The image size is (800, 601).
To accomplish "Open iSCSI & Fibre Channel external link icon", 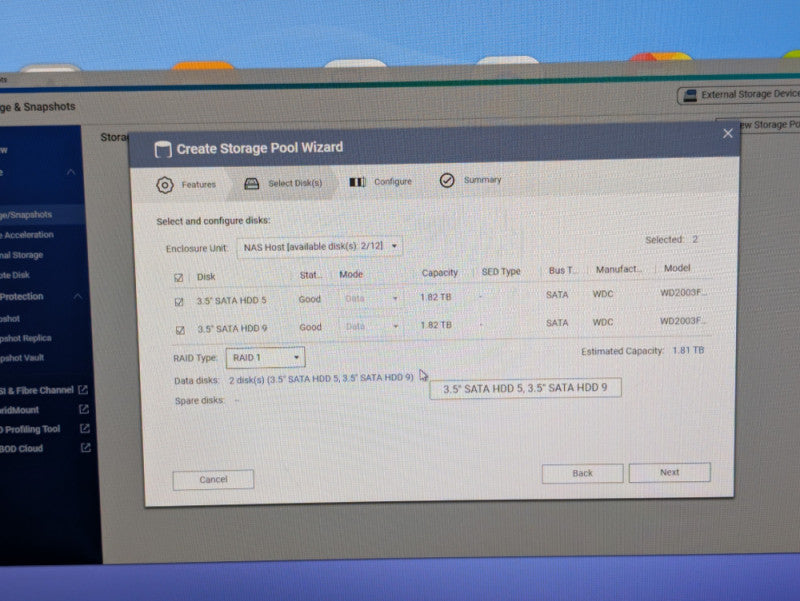I will pos(83,390).
